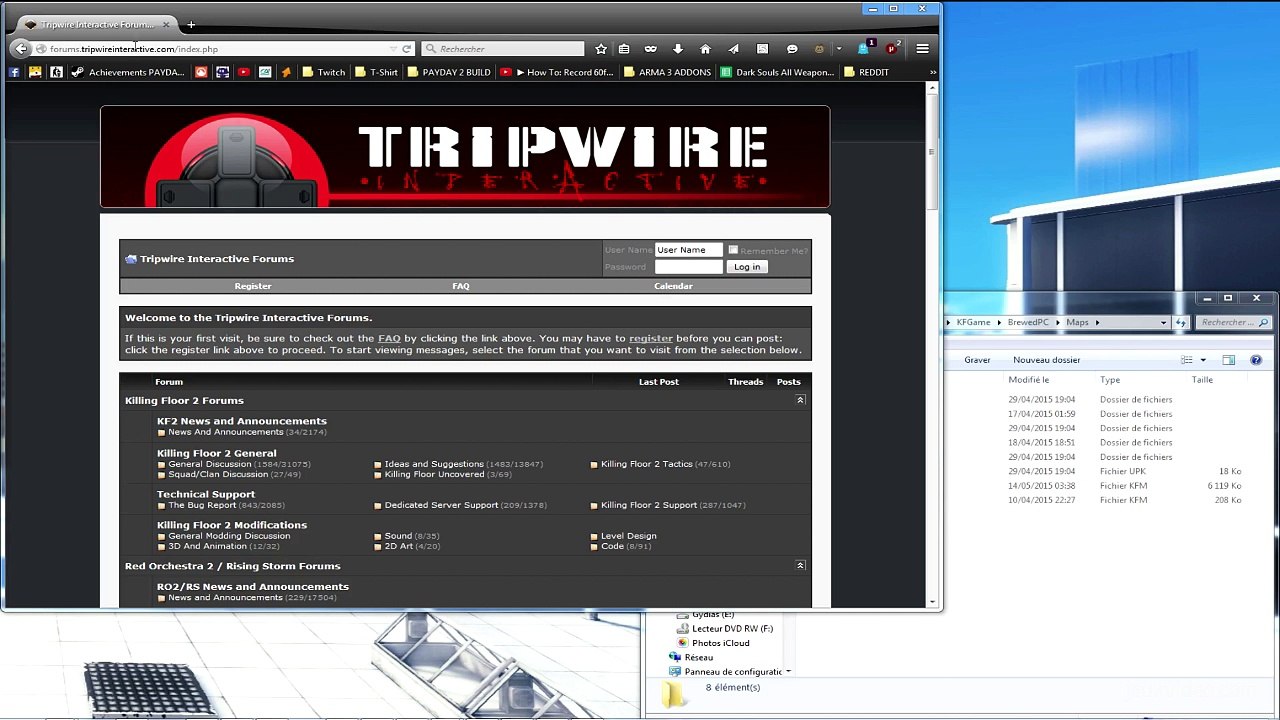Click the register link in welcome text
Viewport: 1280px width, 720px height.
[x=651, y=338]
